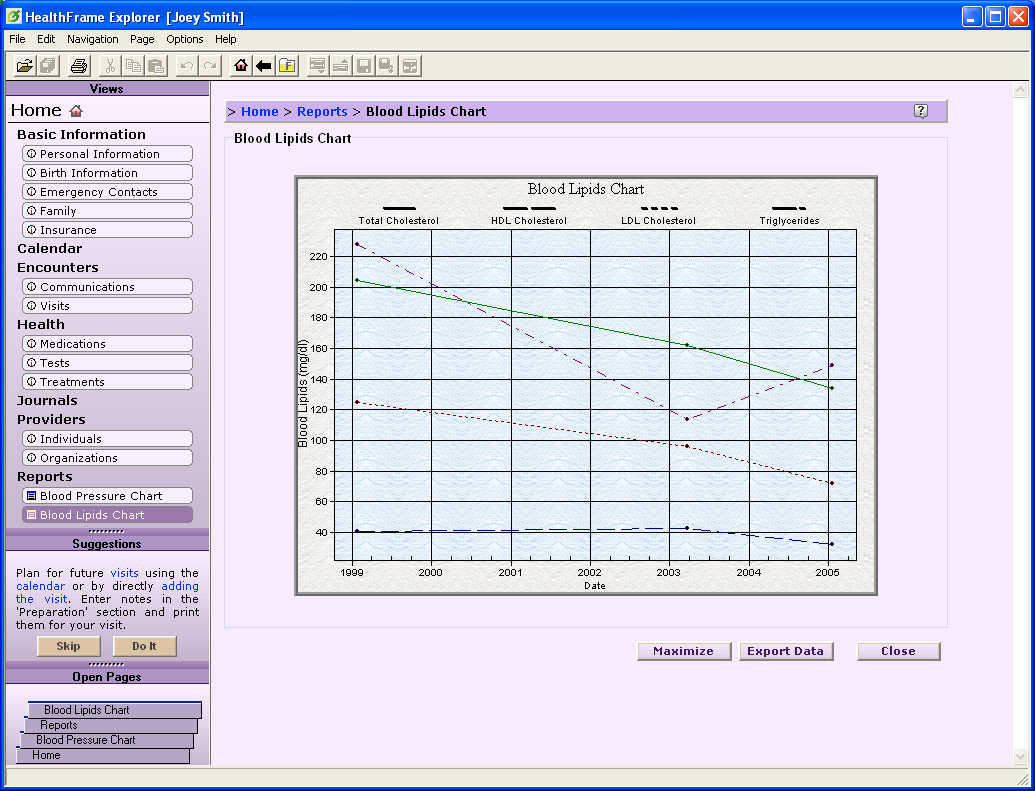The image size is (1035, 791).
Task: Open Treatments under Health
Action: pos(108,382)
